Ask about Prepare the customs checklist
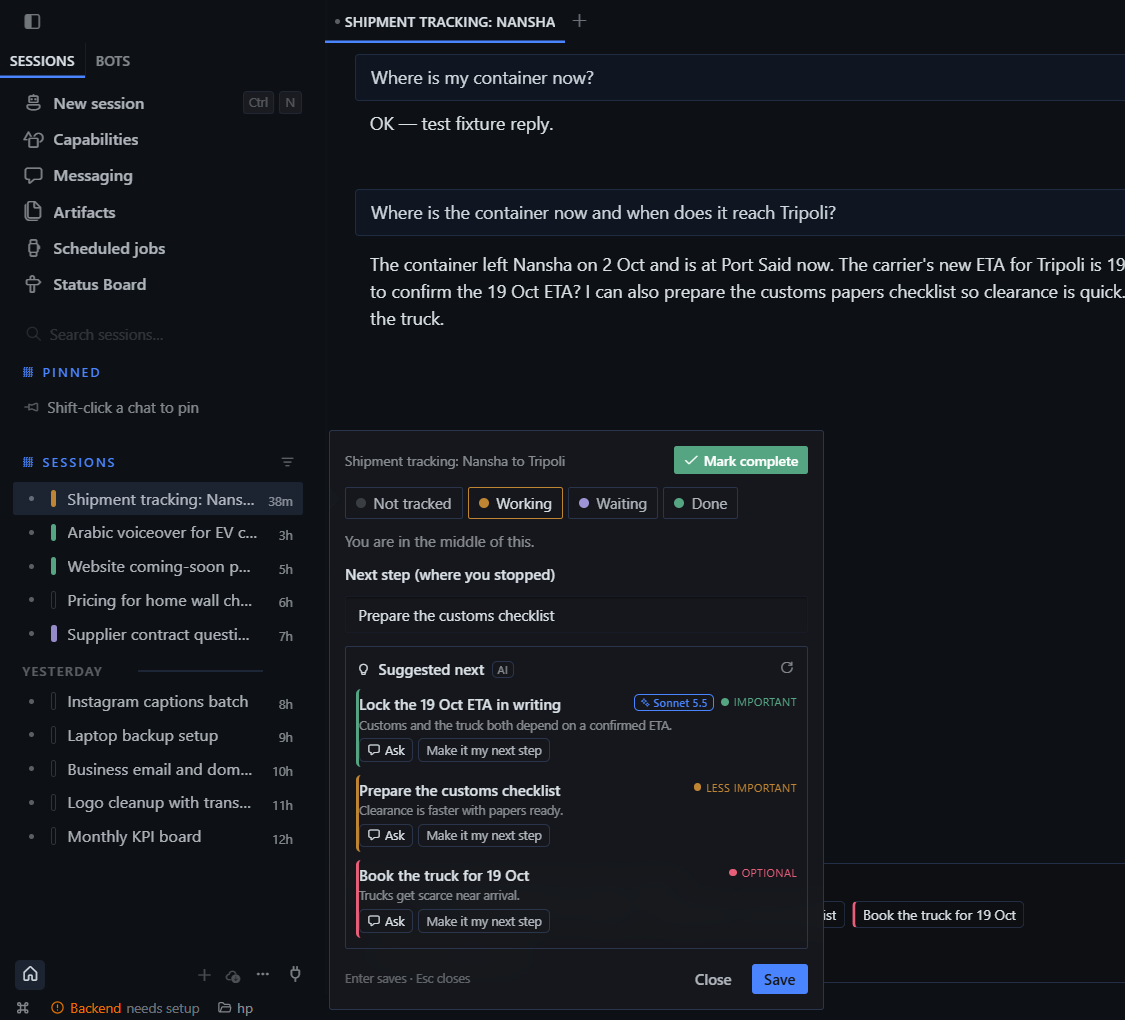 (x=386, y=836)
